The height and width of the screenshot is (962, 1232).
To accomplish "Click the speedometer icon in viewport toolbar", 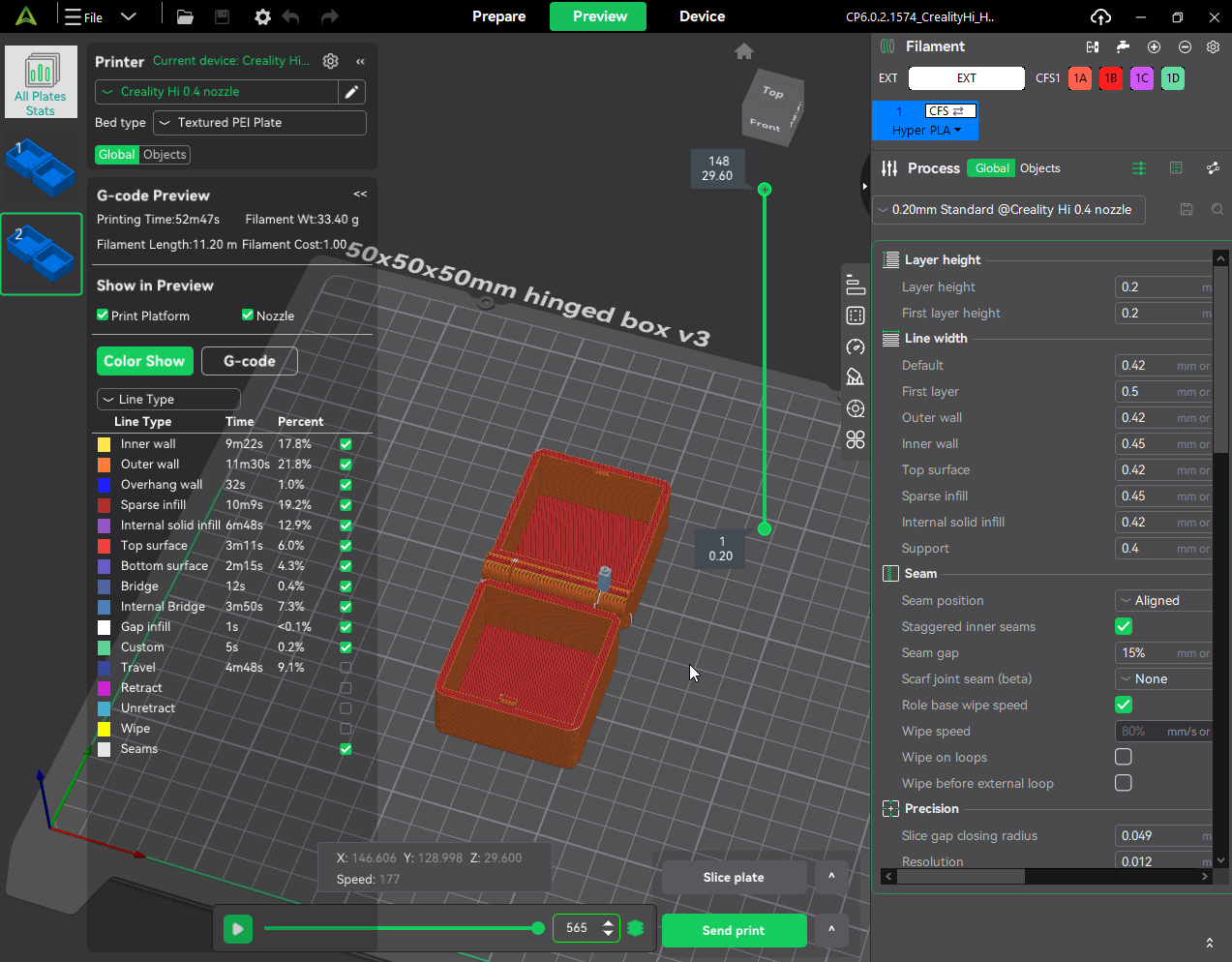I will pos(856,346).
